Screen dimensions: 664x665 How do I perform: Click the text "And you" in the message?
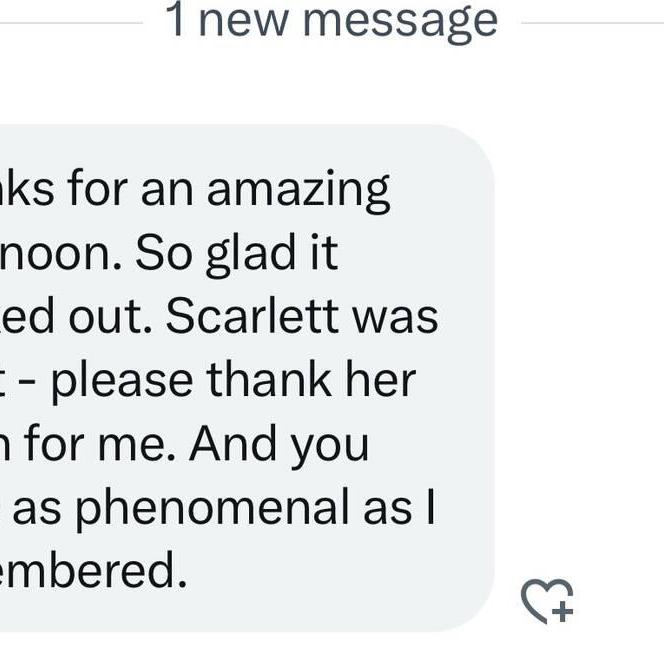[279, 445]
